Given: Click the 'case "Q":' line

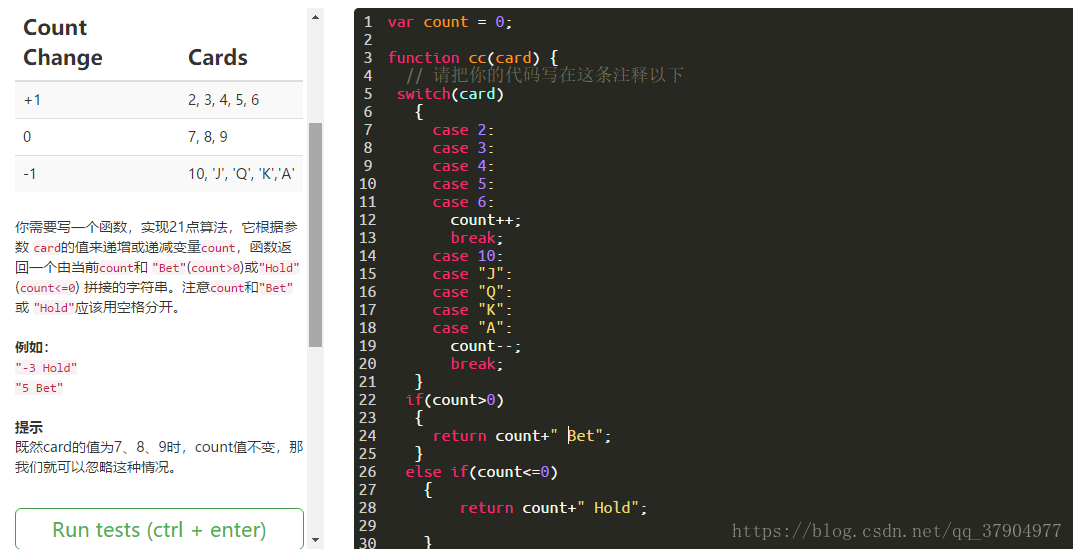Looking at the screenshot, I should [472, 292].
